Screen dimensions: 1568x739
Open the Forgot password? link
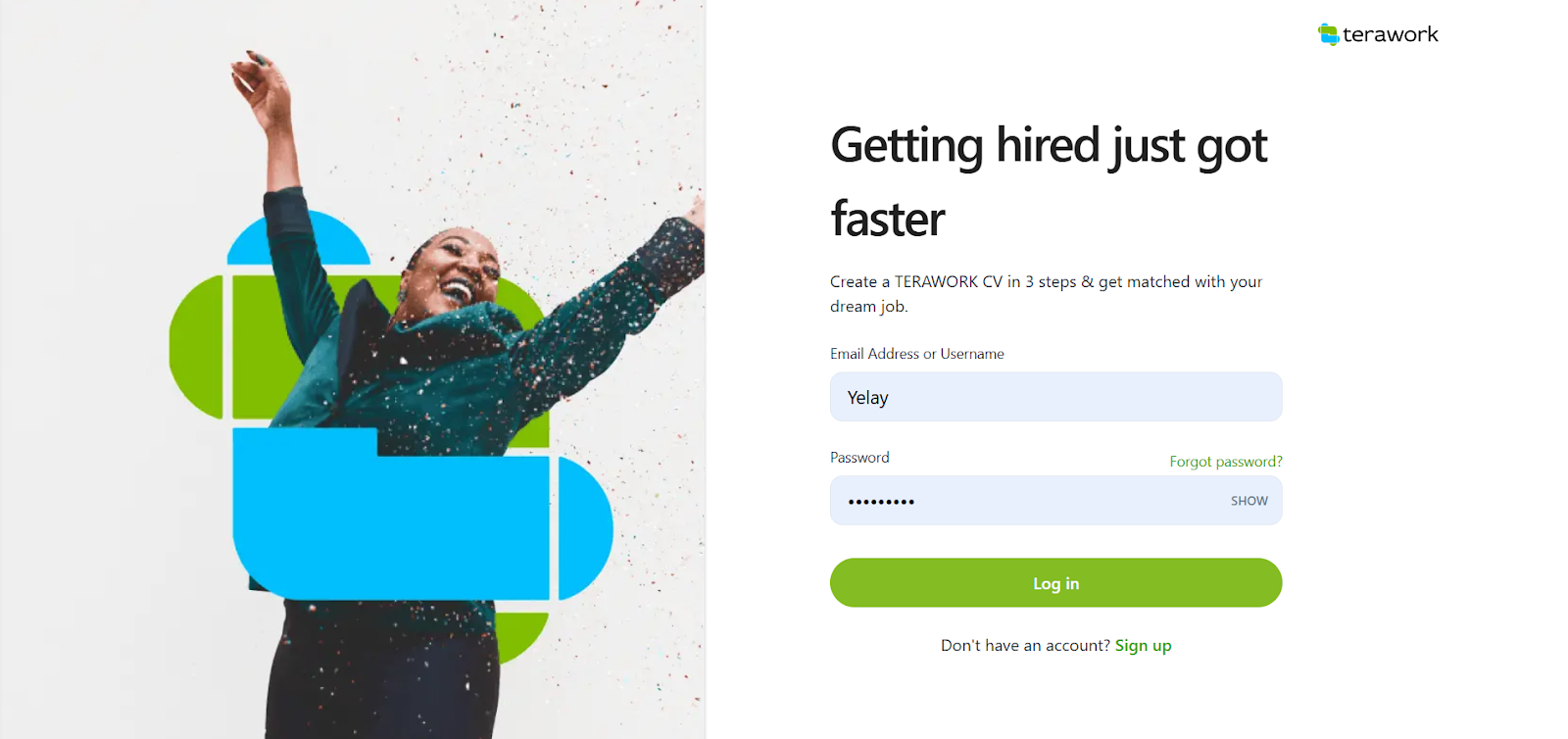pos(1225,462)
